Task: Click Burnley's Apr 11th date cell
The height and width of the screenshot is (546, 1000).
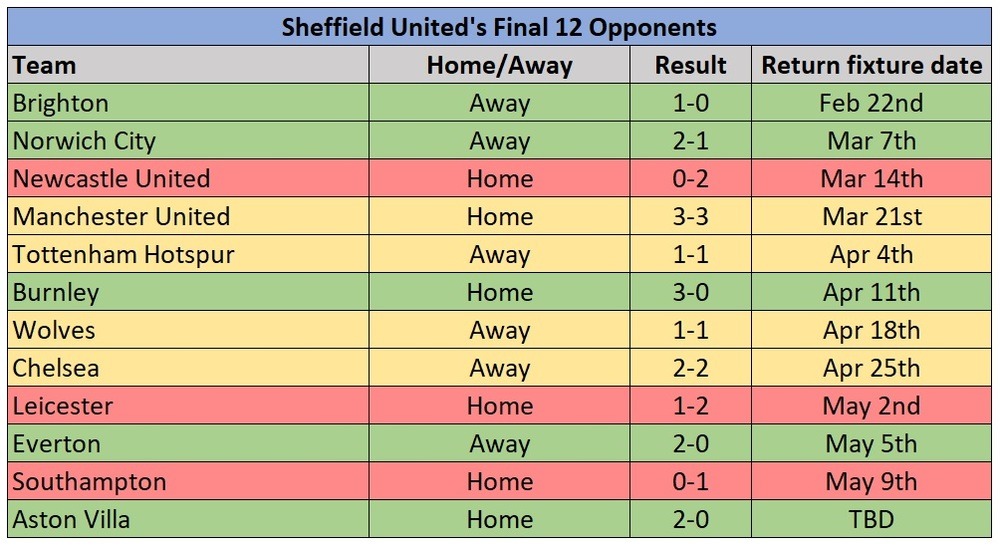Action: 871,292
